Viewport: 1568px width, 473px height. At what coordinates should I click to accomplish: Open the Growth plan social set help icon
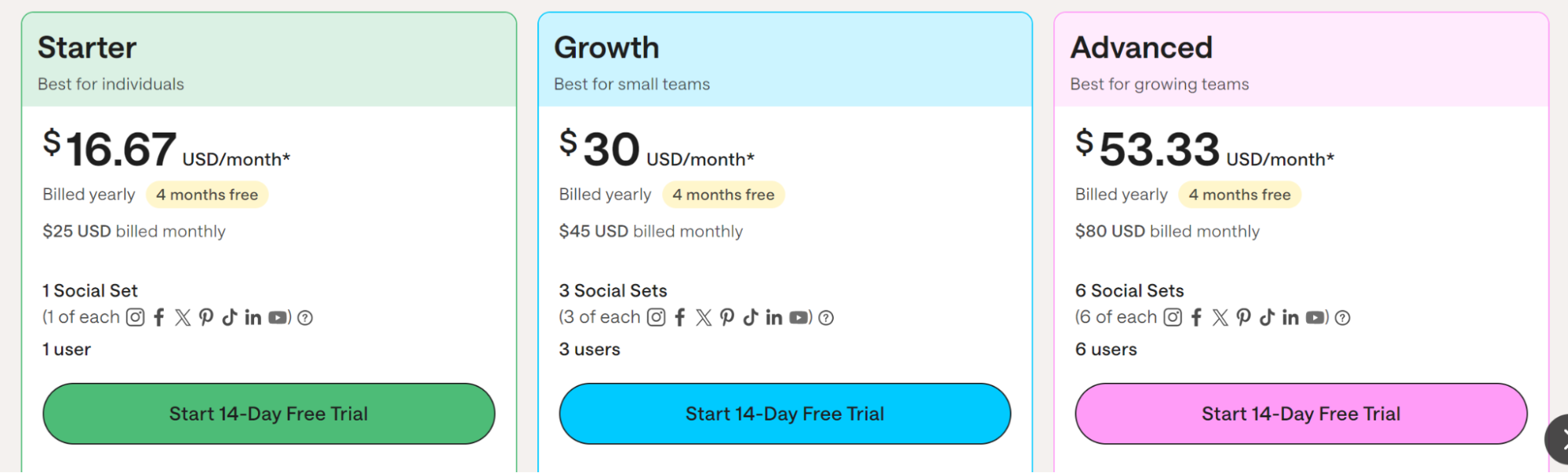point(826,318)
